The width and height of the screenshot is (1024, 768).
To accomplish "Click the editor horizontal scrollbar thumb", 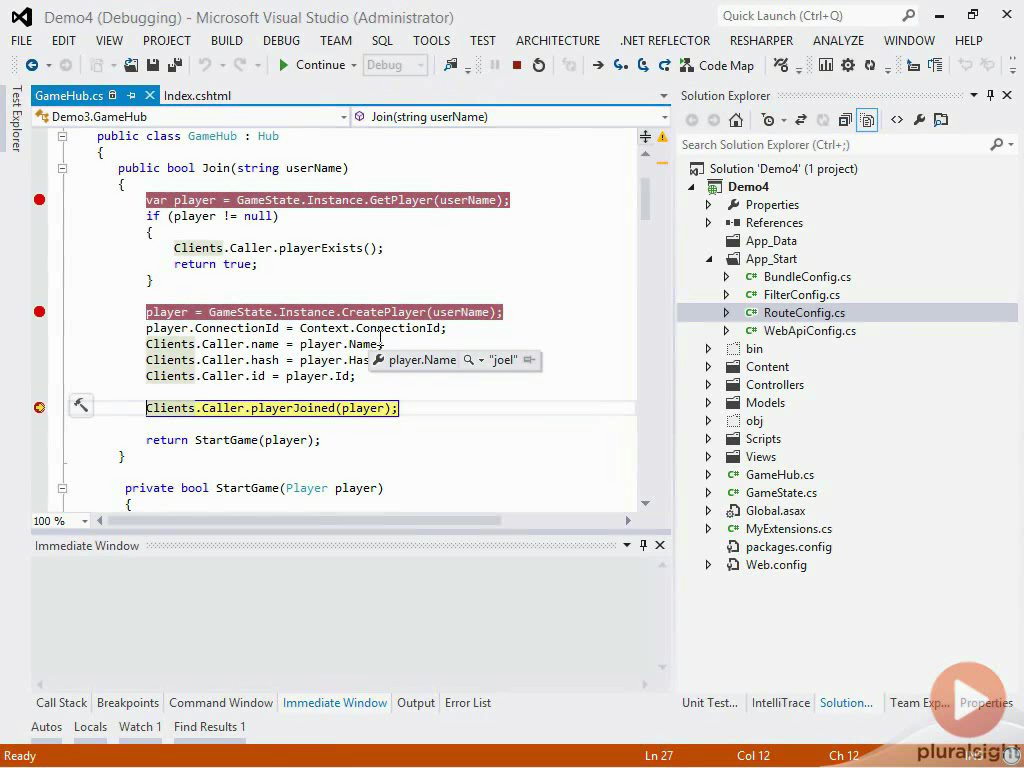I will [x=304, y=521].
